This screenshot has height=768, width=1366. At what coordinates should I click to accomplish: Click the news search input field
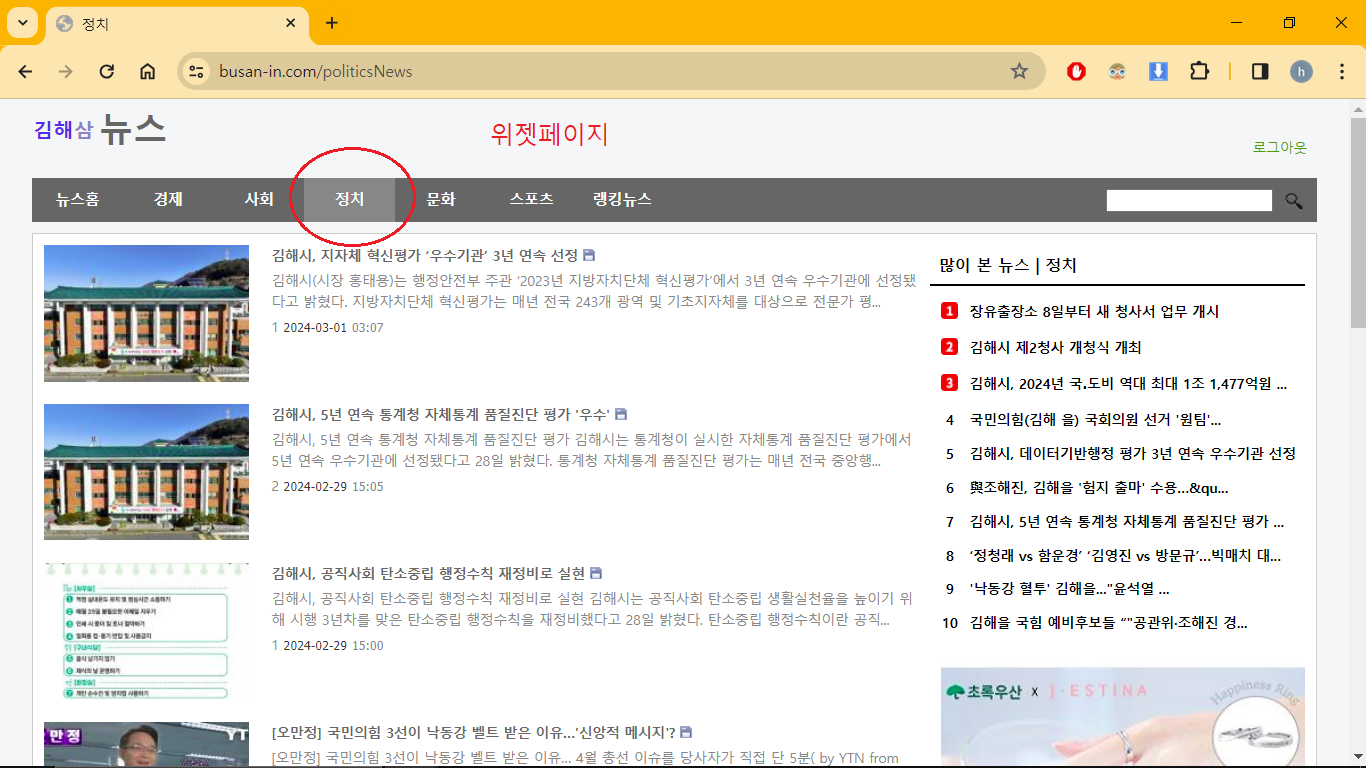(x=1189, y=200)
